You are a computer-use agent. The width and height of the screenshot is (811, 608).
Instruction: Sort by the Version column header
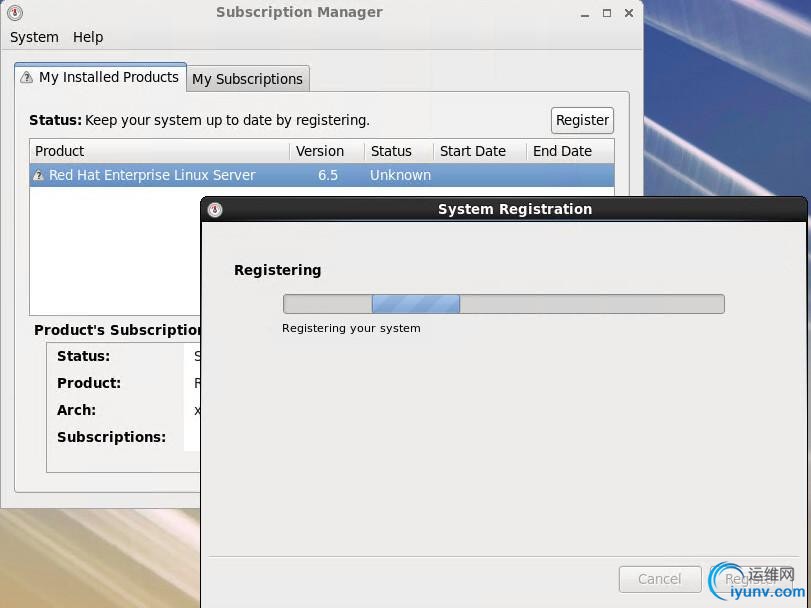[x=327, y=151]
